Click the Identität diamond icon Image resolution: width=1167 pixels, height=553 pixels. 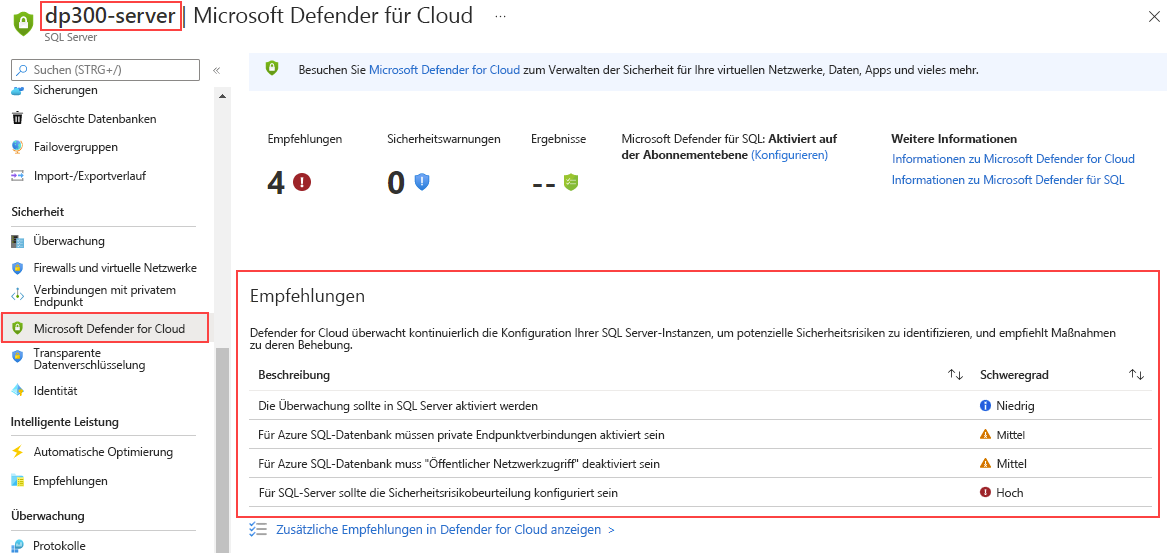[x=18, y=391]
